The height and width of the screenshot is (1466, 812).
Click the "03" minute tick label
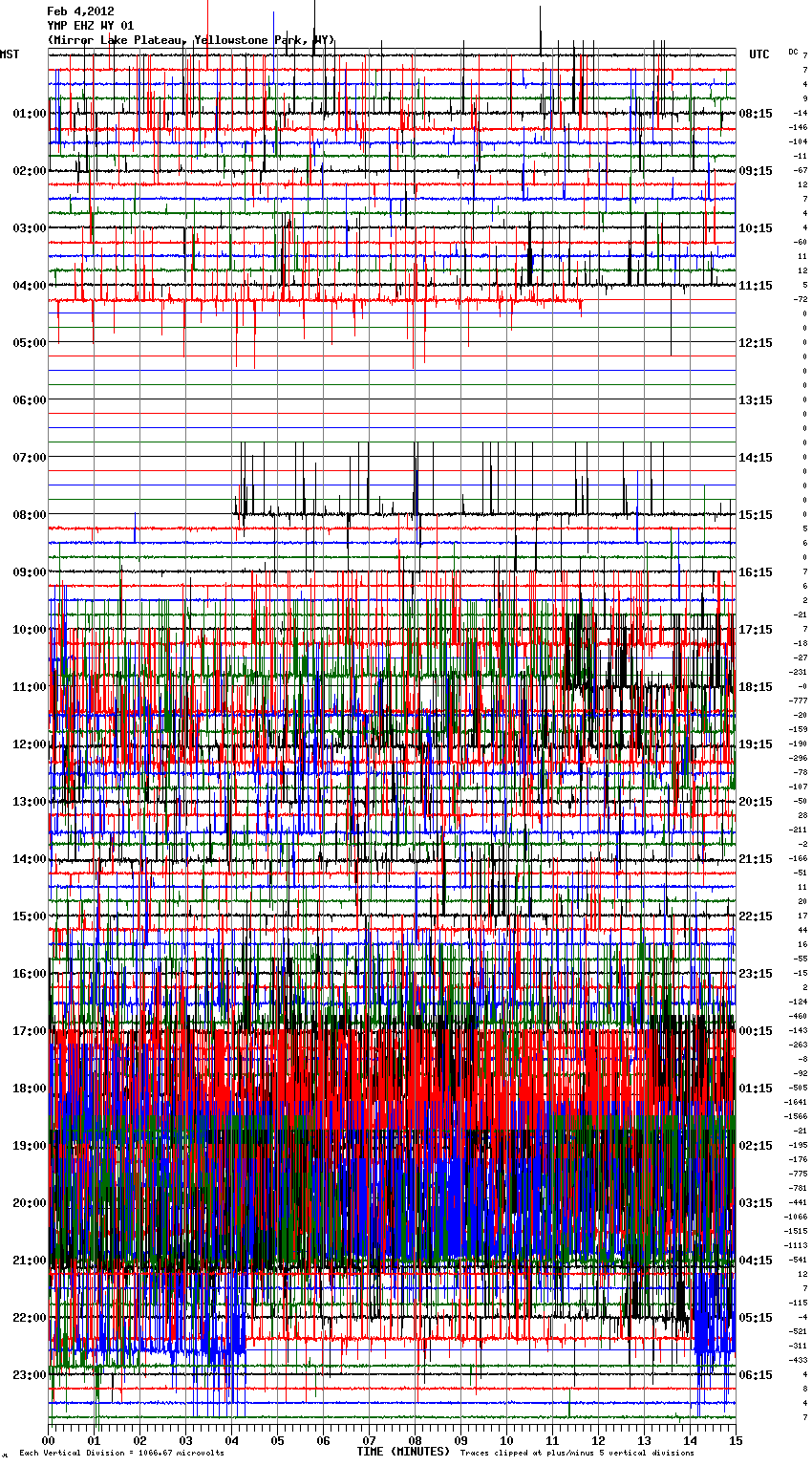[x=186, y=1440]
